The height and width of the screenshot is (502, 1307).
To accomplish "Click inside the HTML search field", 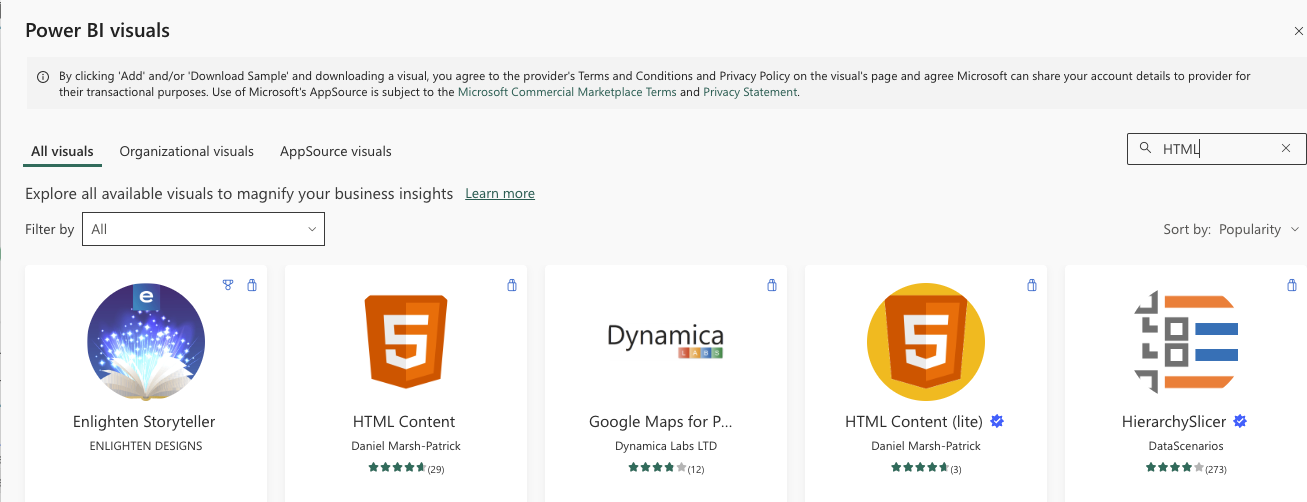I will pyautogui.click(x=1215, y=149).
